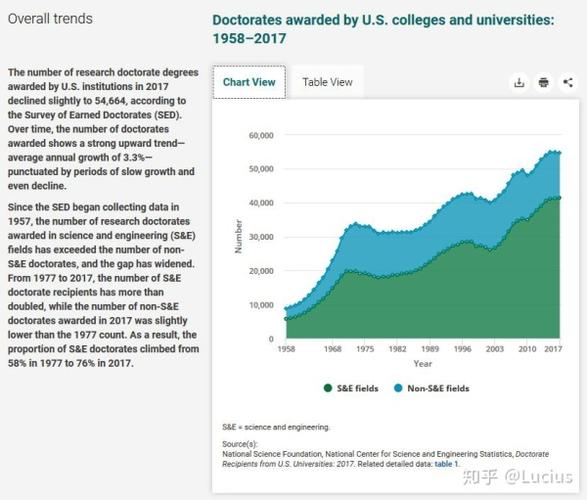587x500 pixels.
Task: Click the chart title about doctorates awarded
Action: click(383, 29)
